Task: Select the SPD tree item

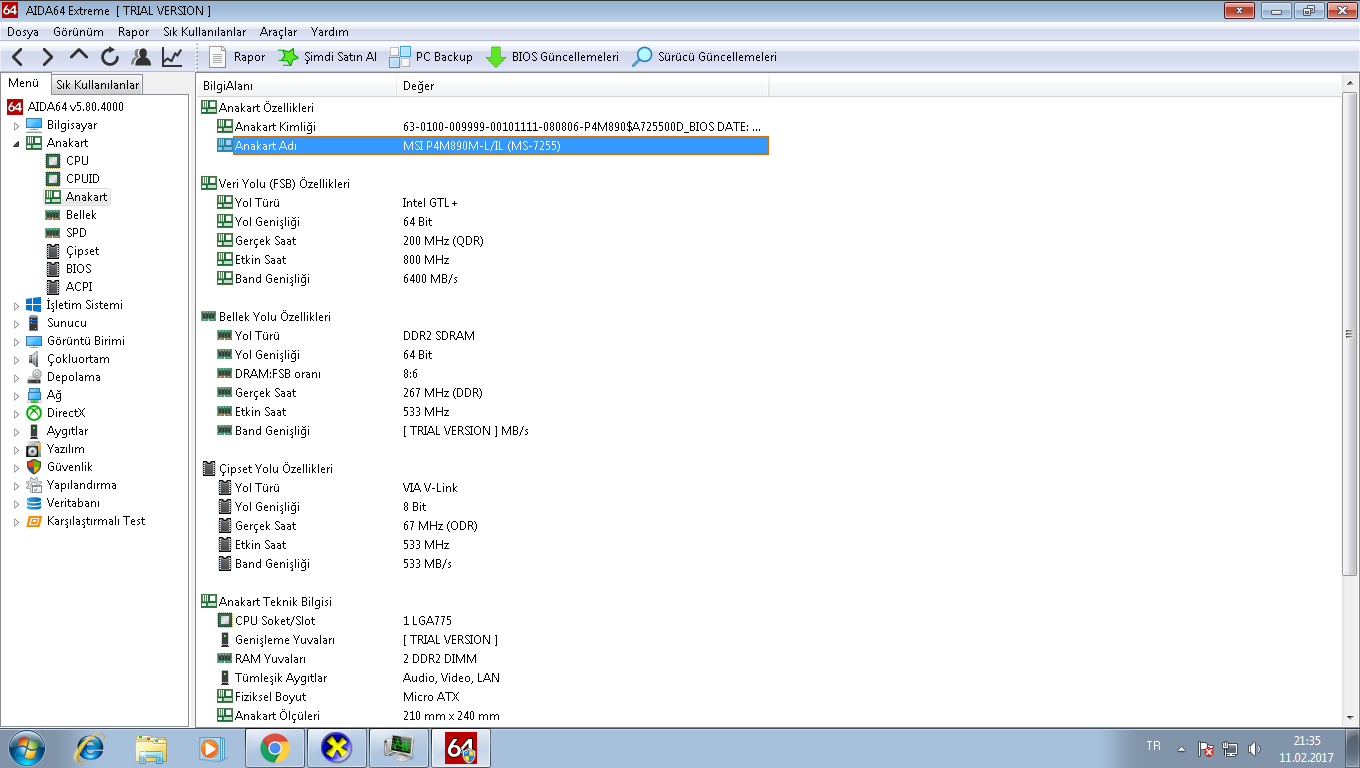Action: coord(76,233)
